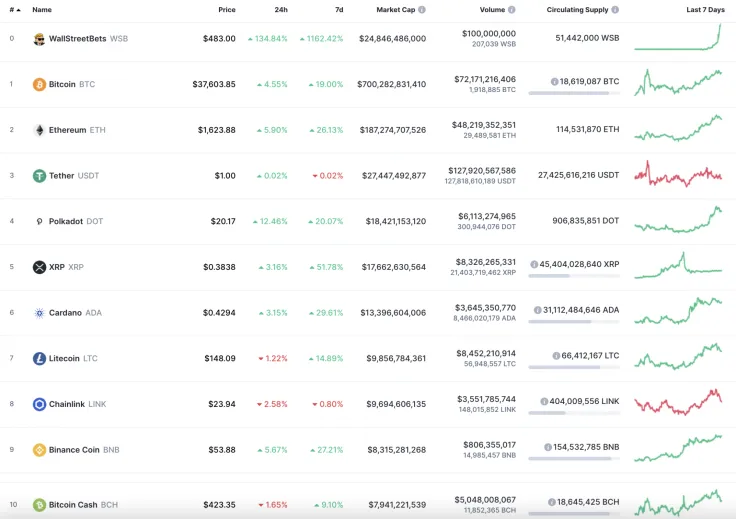The image size is (736, 519).
Task: Sort by the 7d change column header
Action: (x=339, y=10)
